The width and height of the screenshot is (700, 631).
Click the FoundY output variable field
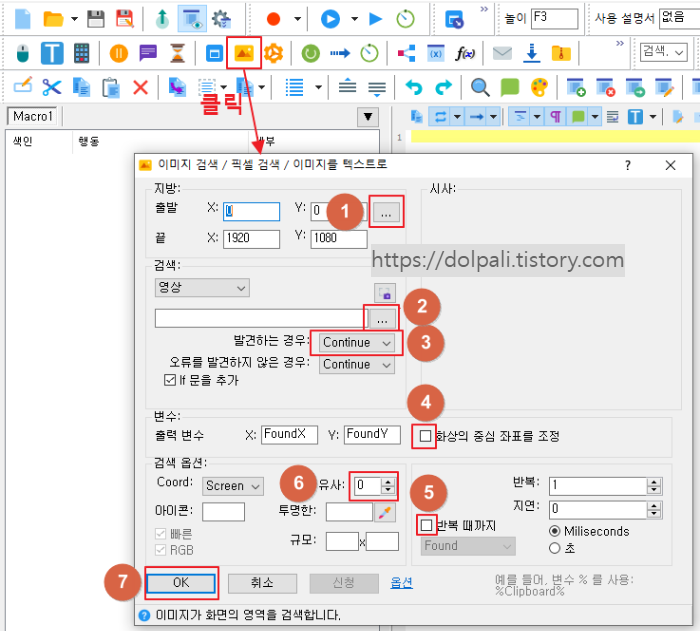[372, 434]
